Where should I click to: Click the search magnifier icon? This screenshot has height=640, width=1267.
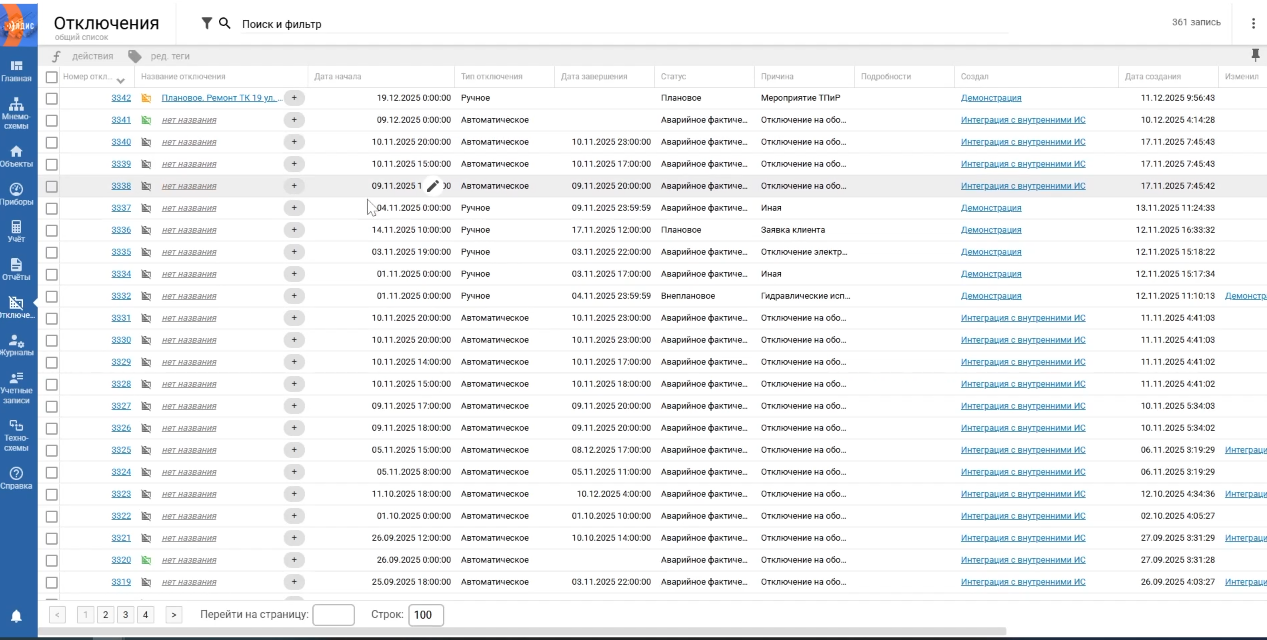(x=225, y=23)
